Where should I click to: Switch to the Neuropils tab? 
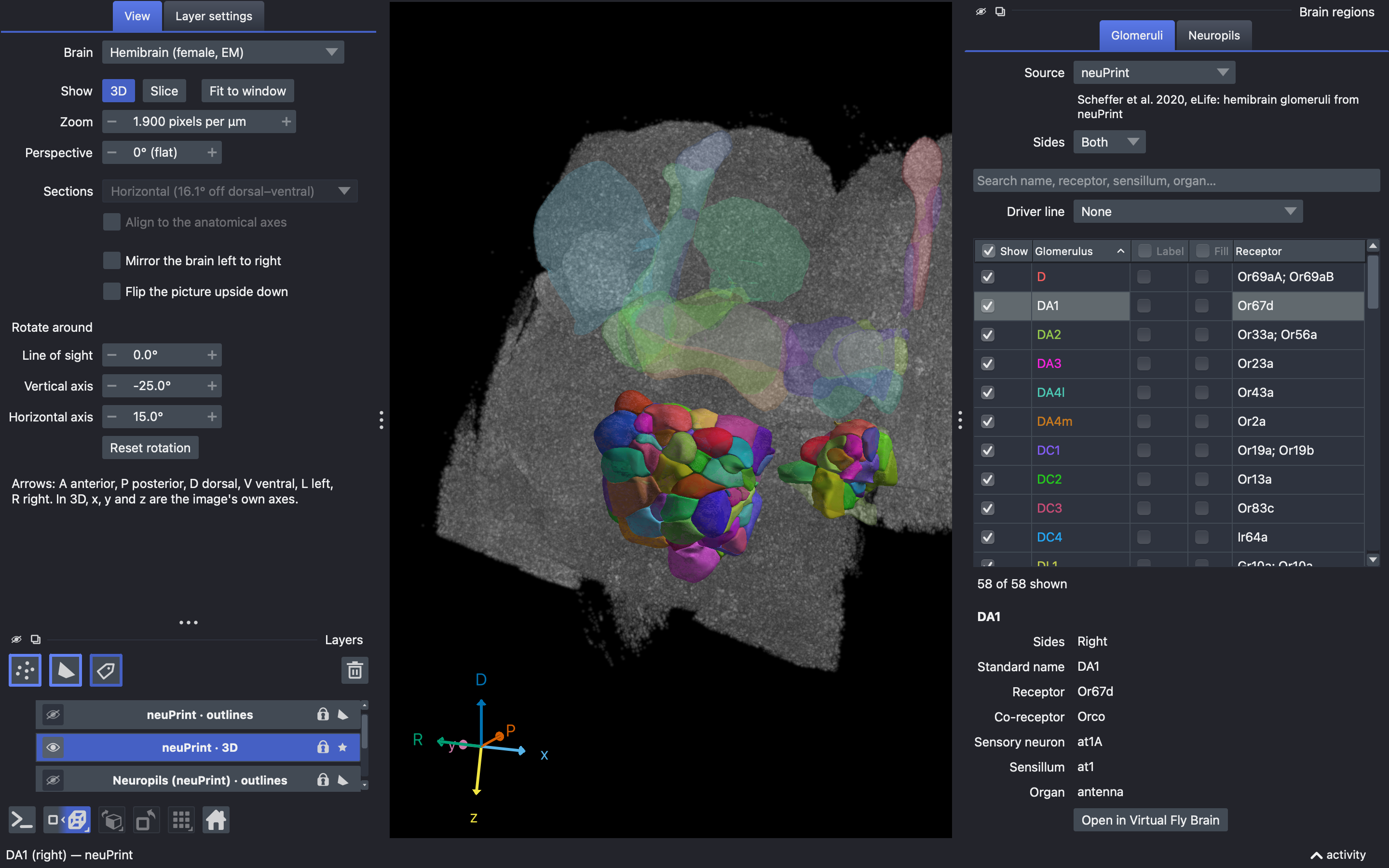pos(1213,35)
